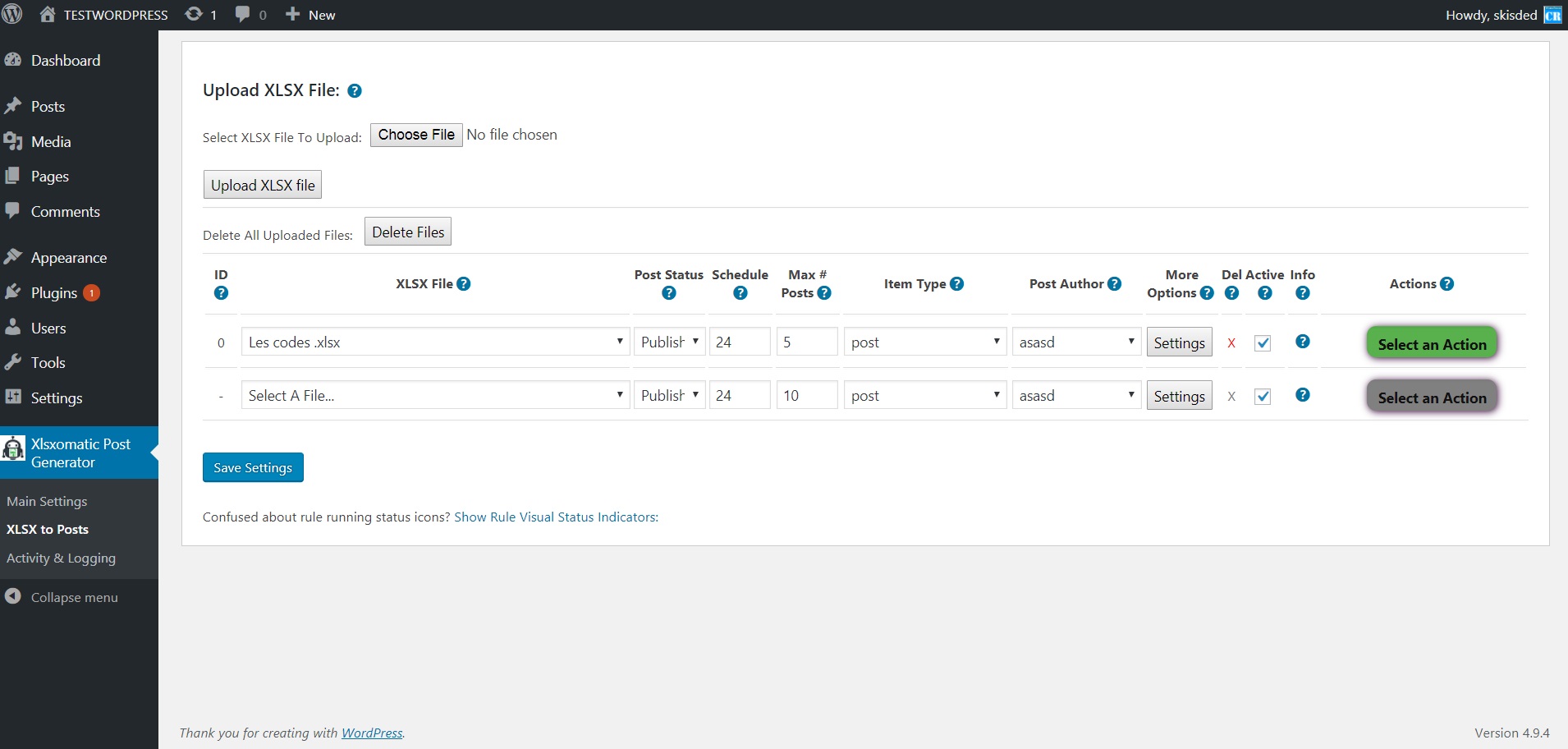This screenshot has width=1568, height=749.
Task: Click the WordPress logo in the admin bar
Action: pos(12,15)
